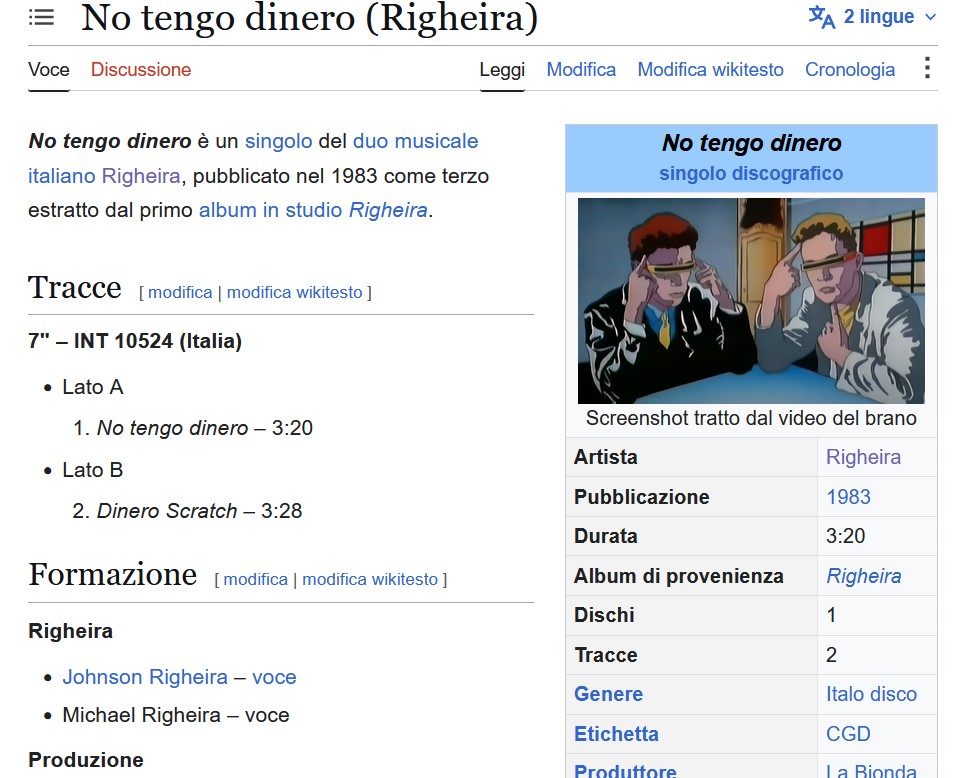Open the Johnson Righeira link
Viewport: 954px width, 778px height.
[x=145, y=677]
